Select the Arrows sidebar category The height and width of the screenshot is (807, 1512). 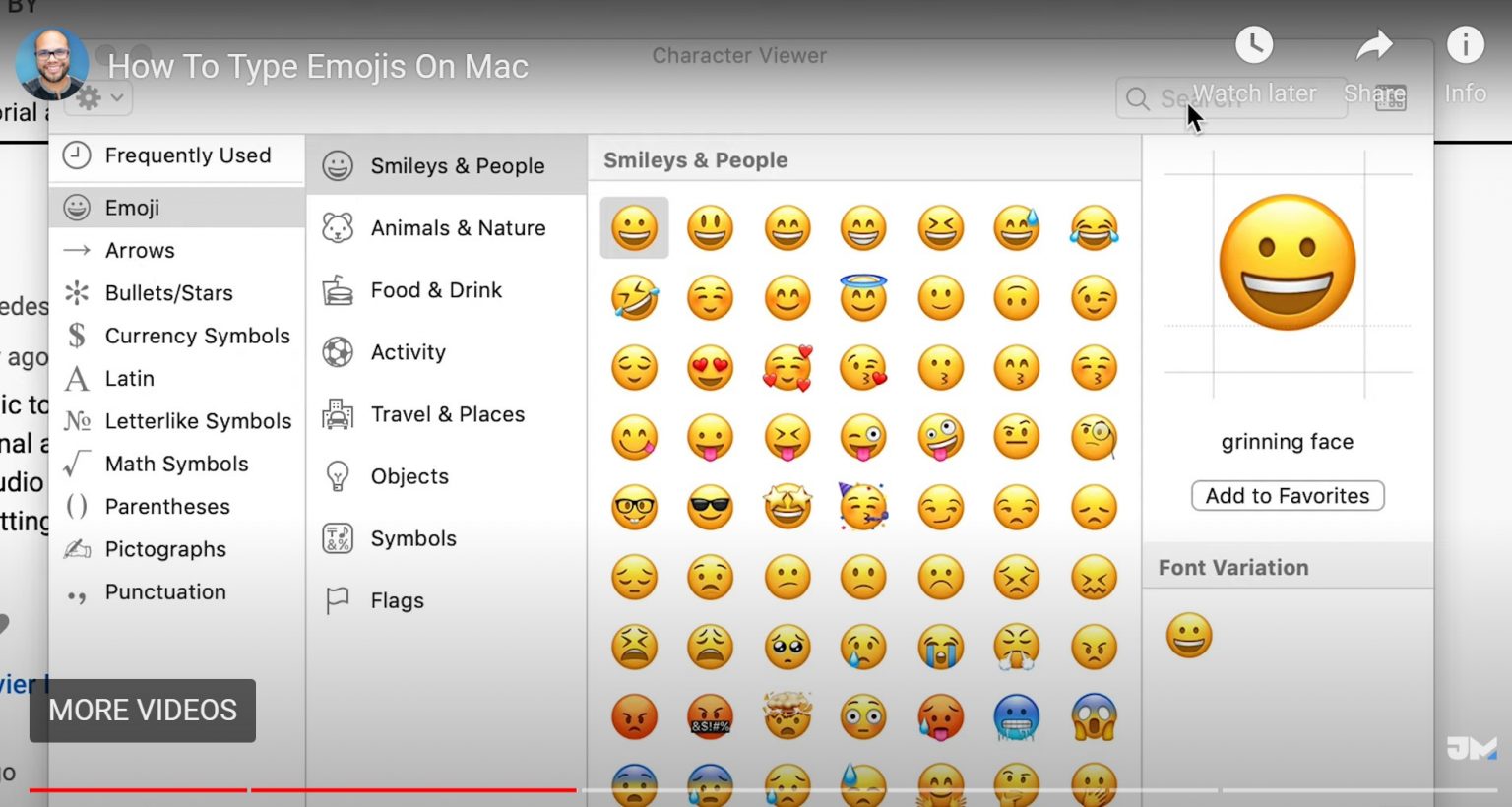[x=140, y=250]
